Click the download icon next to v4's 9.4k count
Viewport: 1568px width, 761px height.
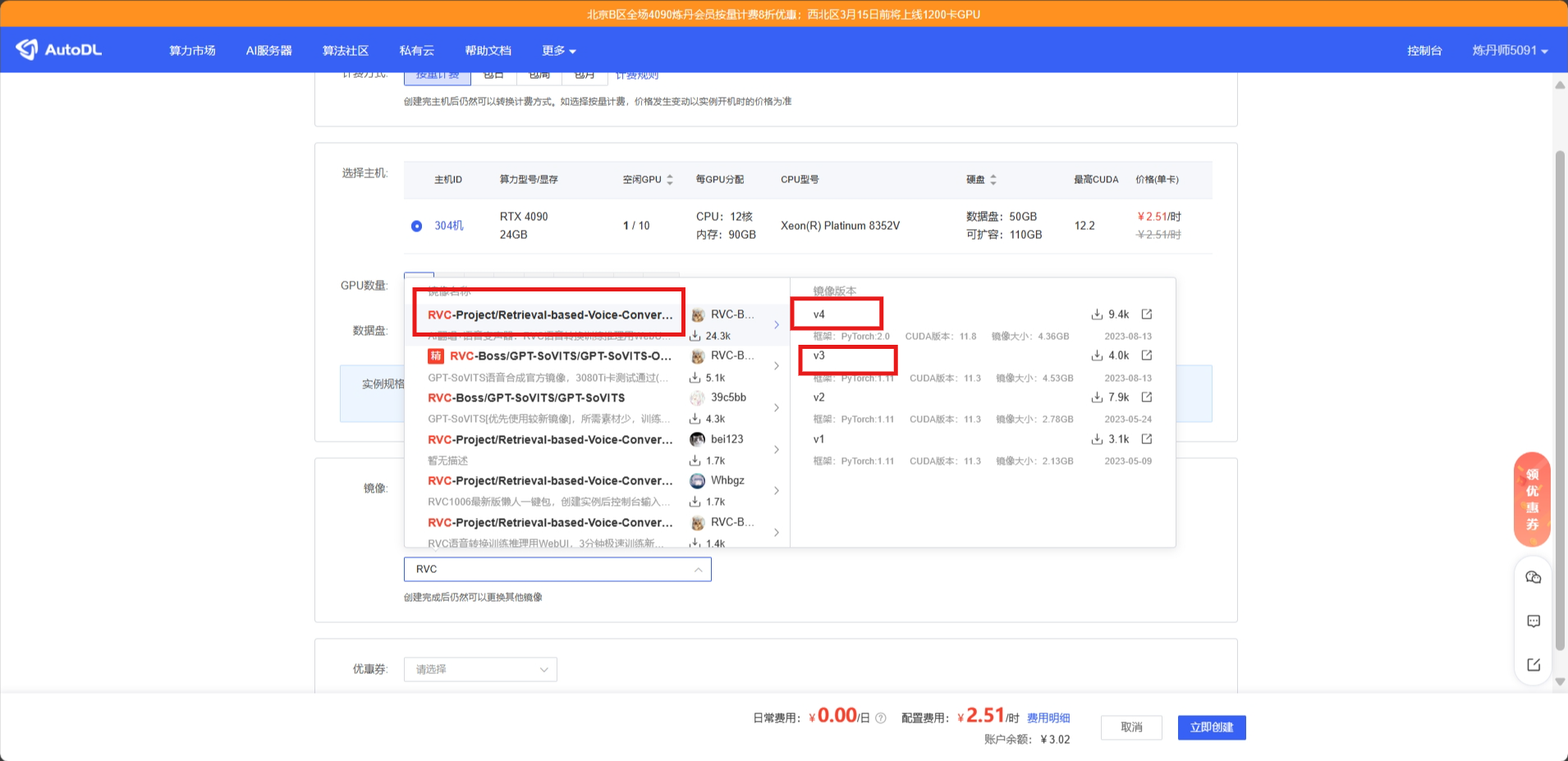click(x=1098, y=314)
